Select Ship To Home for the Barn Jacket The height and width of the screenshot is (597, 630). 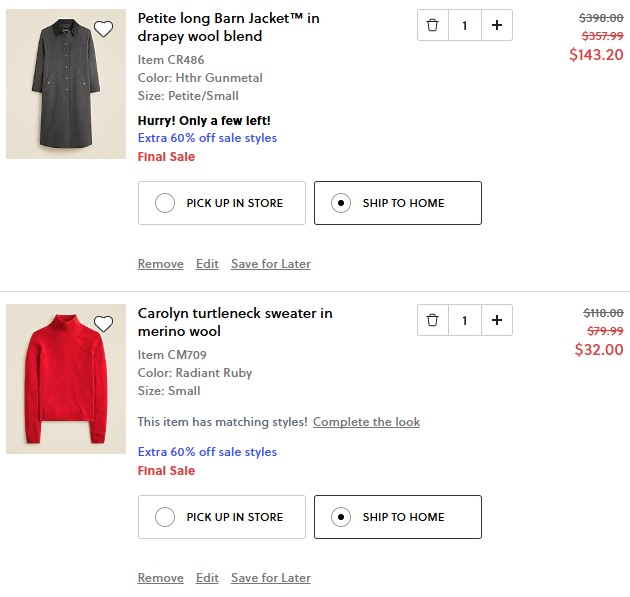coord(397,203)
